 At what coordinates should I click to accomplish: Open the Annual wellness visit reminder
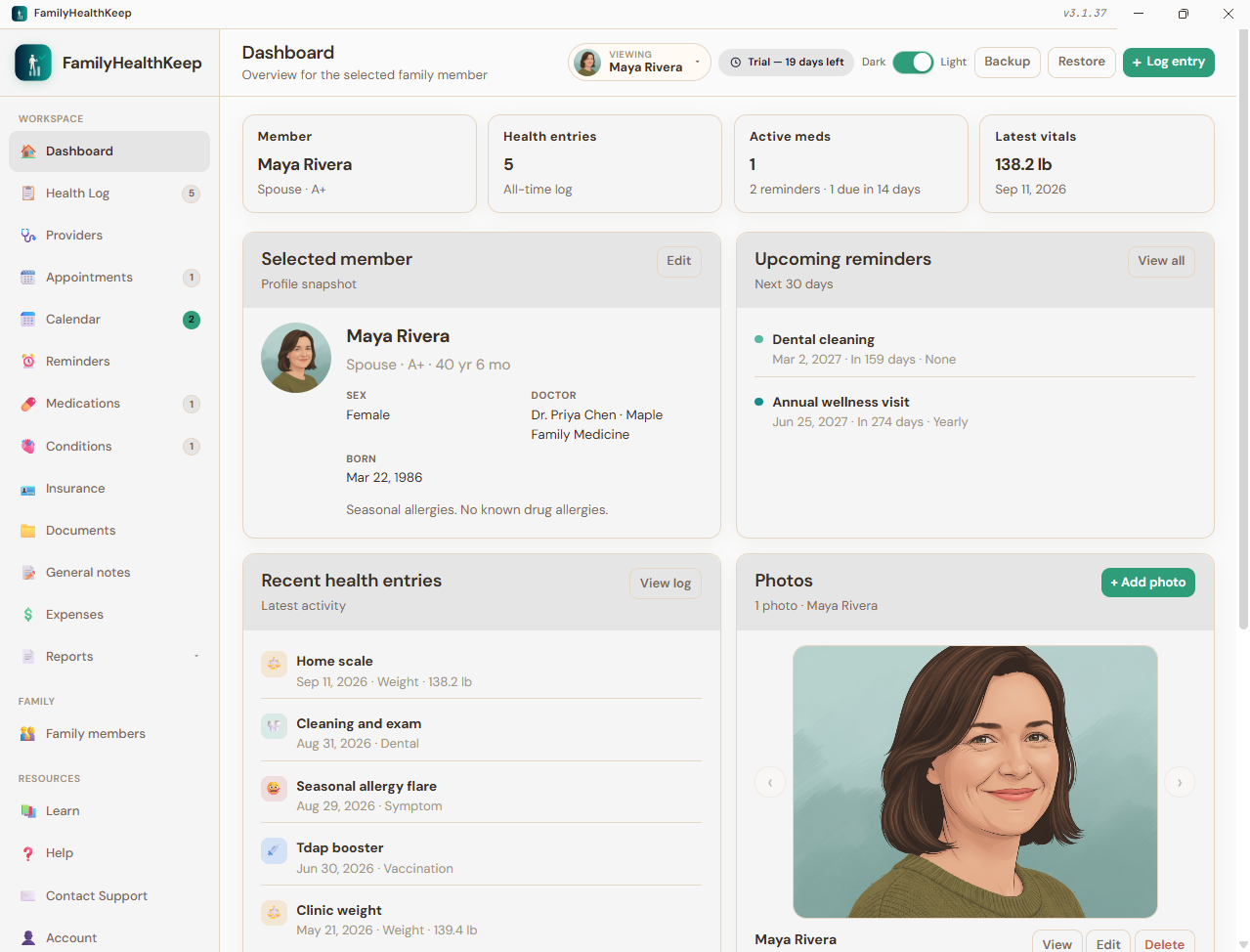(974, 411)
